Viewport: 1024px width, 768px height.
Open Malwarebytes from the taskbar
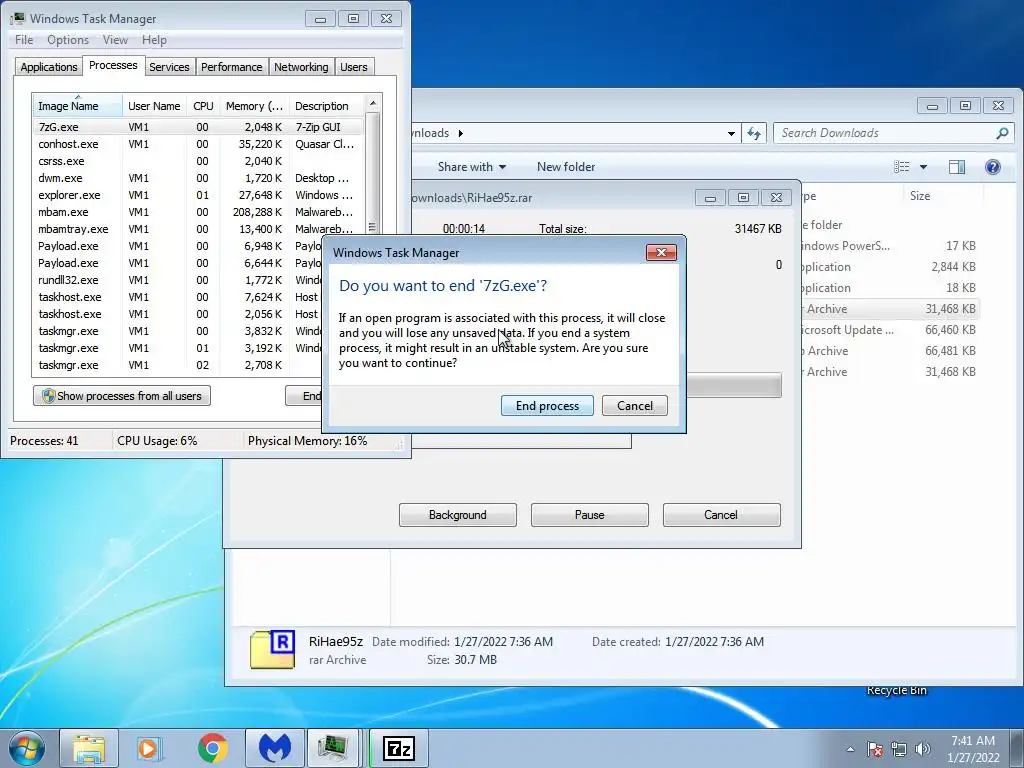tap(275, 748)
